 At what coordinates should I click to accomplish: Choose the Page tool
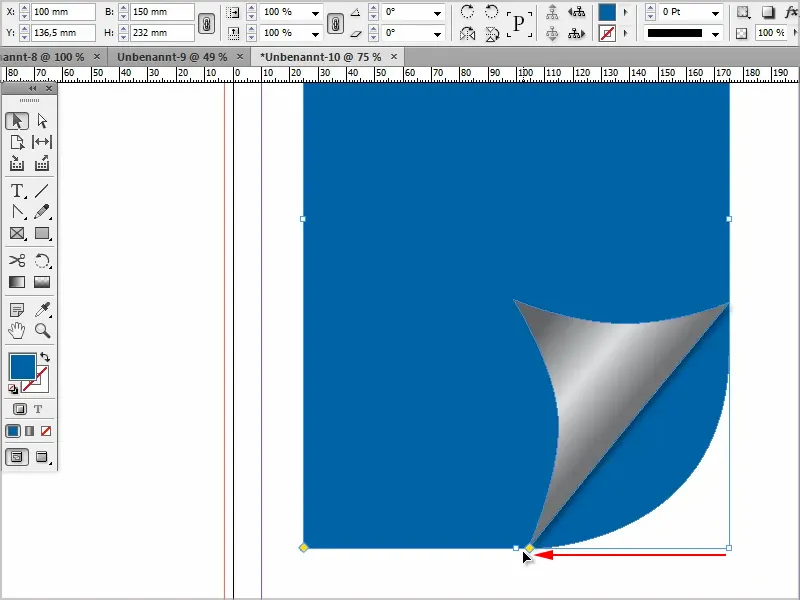(17, 142)
